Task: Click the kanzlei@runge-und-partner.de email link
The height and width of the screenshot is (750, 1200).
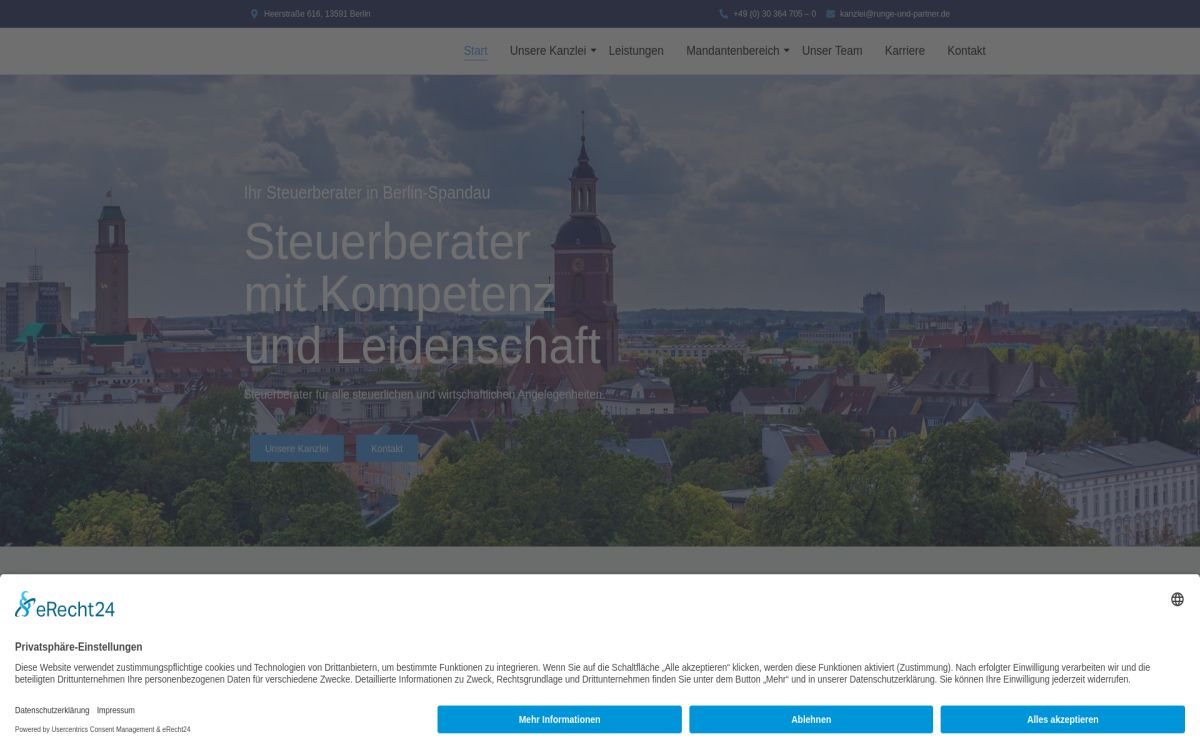Action: click(x=894, y=14)
